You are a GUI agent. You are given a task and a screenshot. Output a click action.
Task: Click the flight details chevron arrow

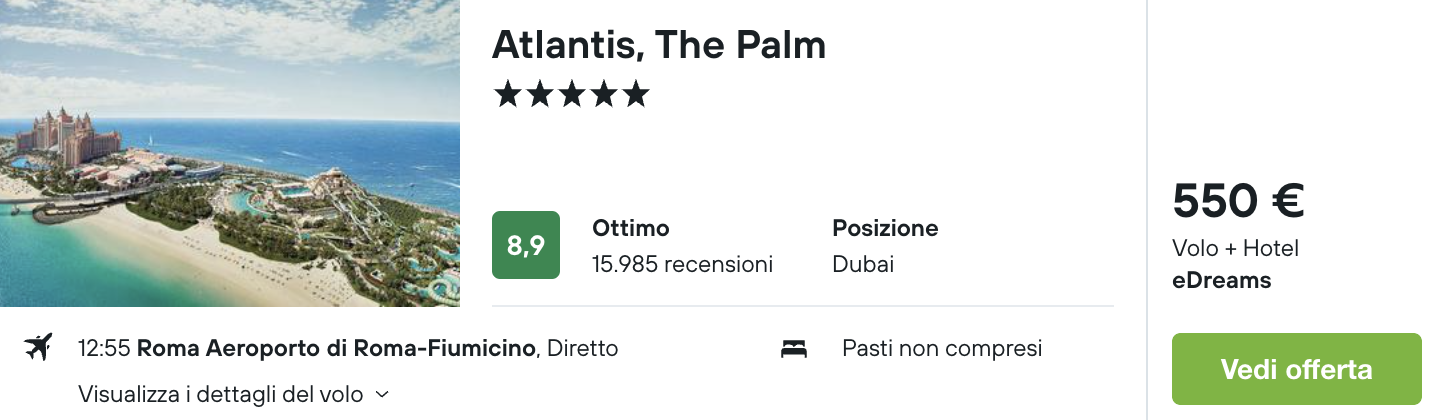pos(381,395)
